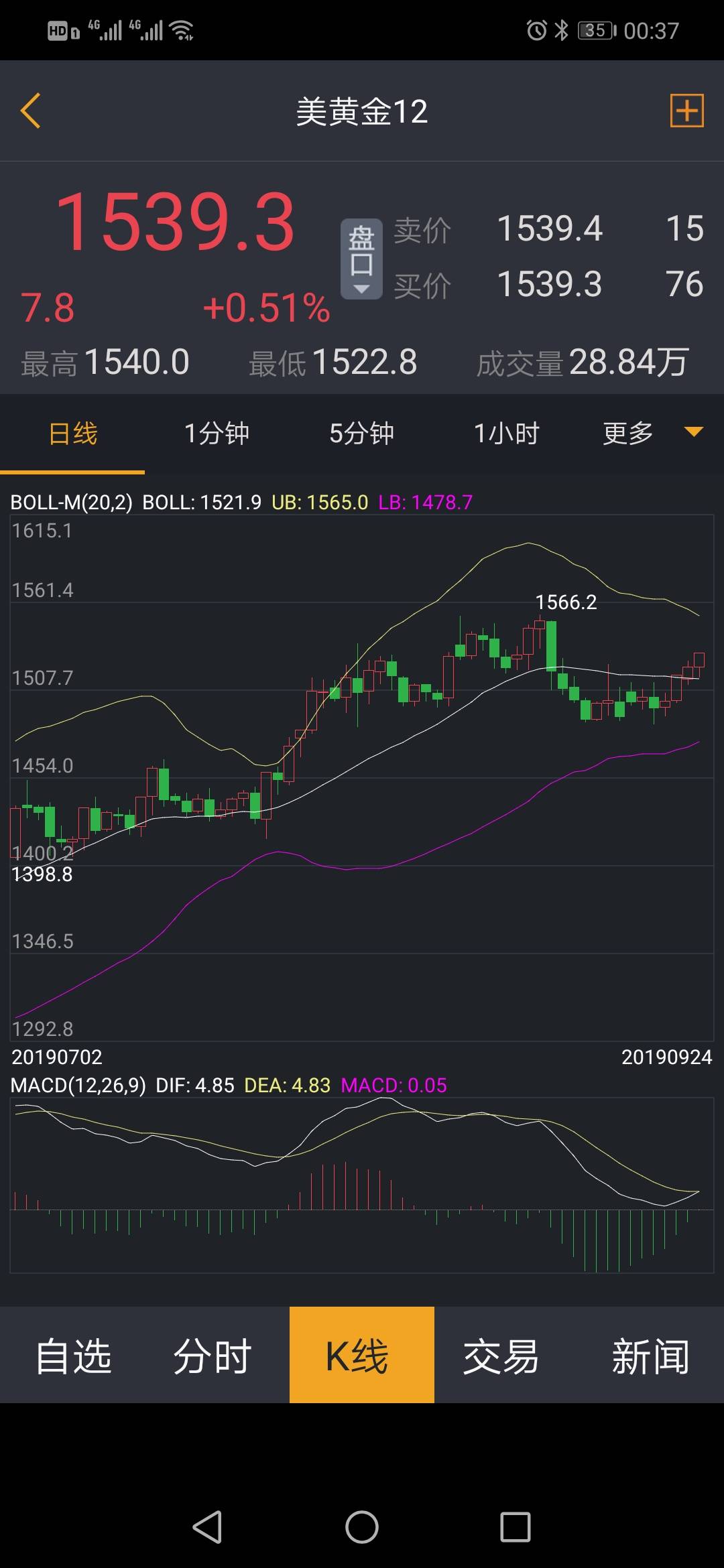
Task: Tap the DEA: 4.83 value
Action: click(x=288, y=1086)
